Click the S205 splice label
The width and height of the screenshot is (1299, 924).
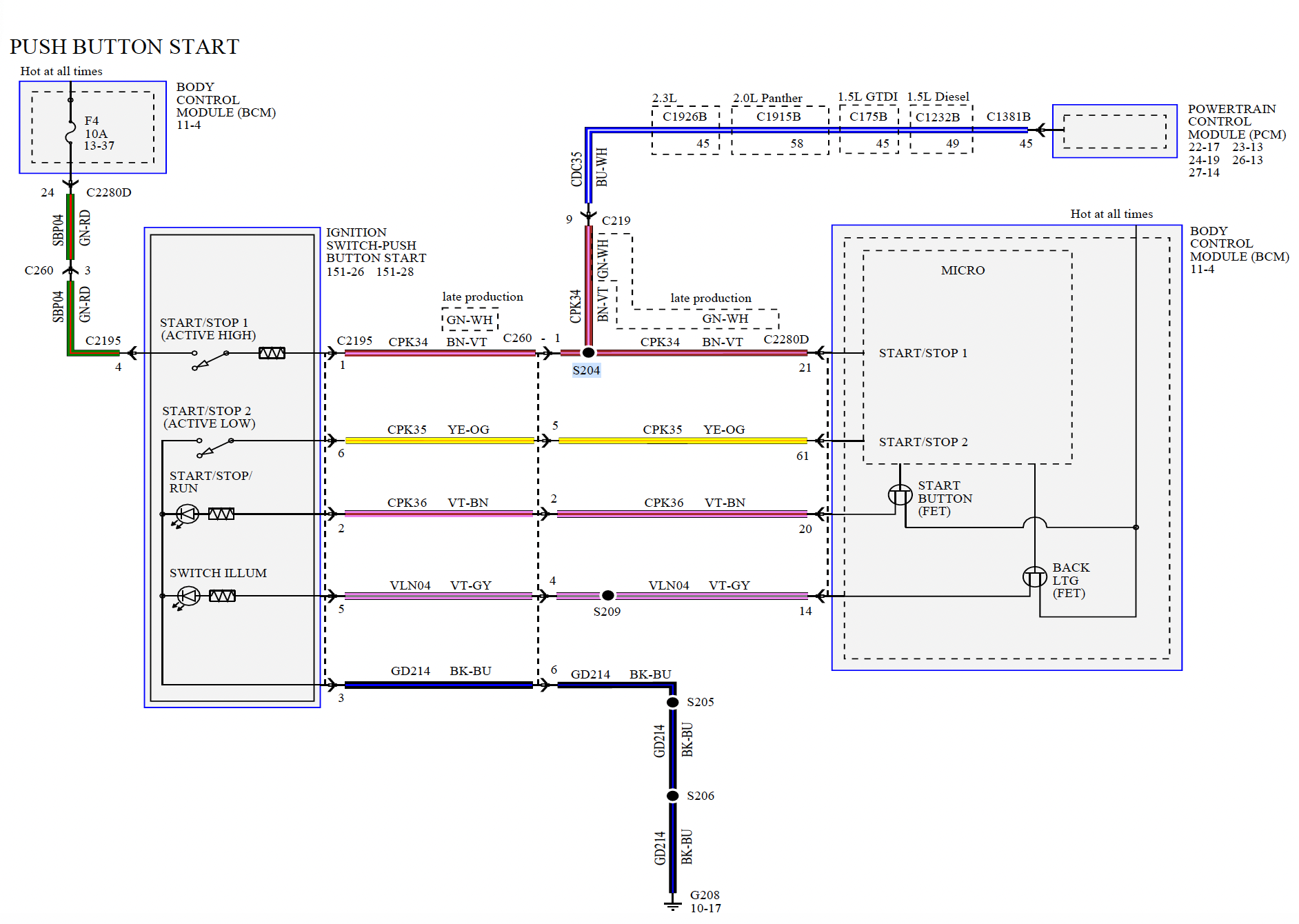[701, 702]
